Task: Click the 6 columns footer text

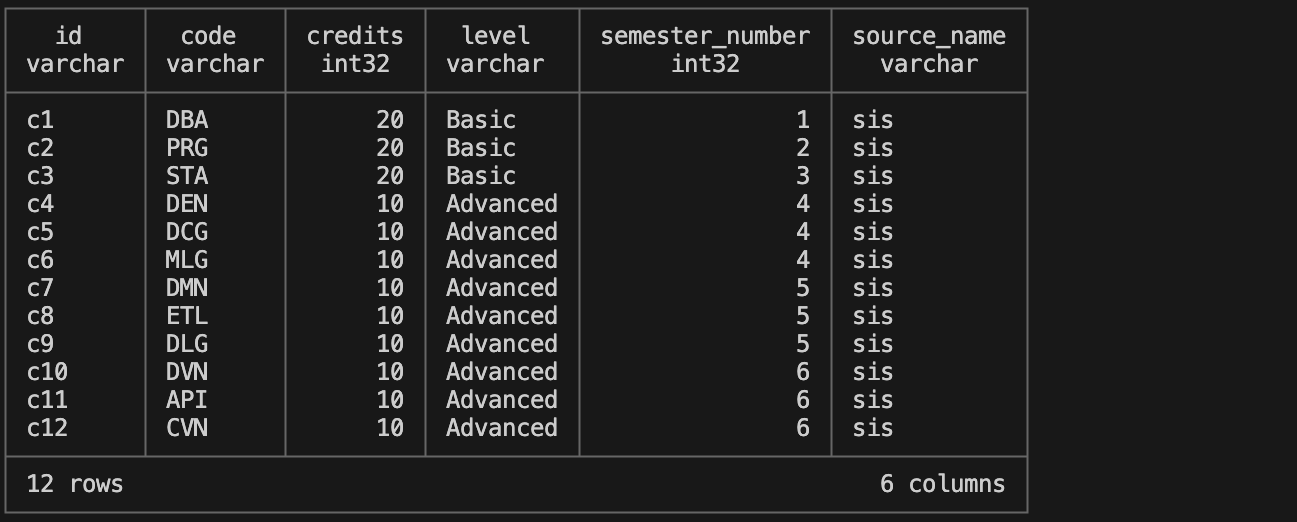Action: [x=943, y=484]
